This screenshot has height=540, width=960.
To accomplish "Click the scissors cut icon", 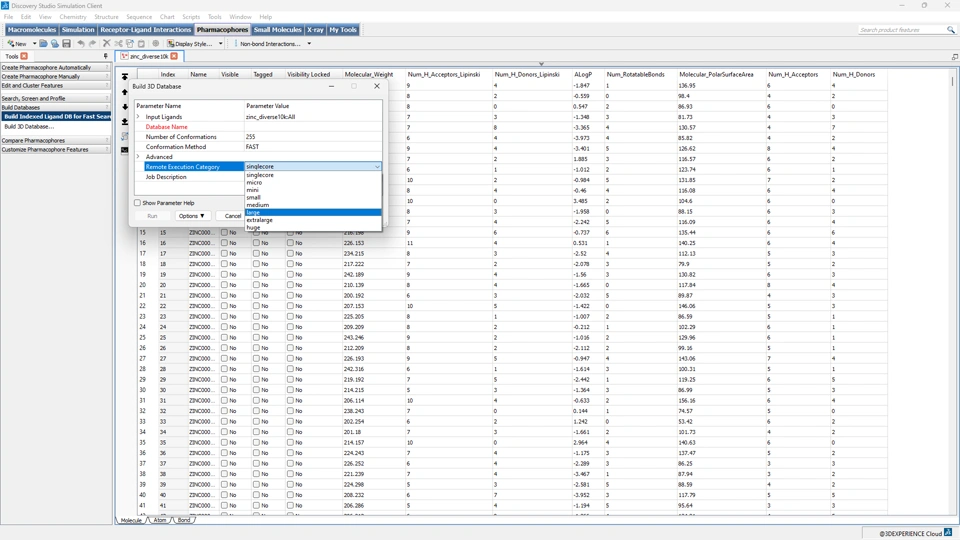I will 118,43.
